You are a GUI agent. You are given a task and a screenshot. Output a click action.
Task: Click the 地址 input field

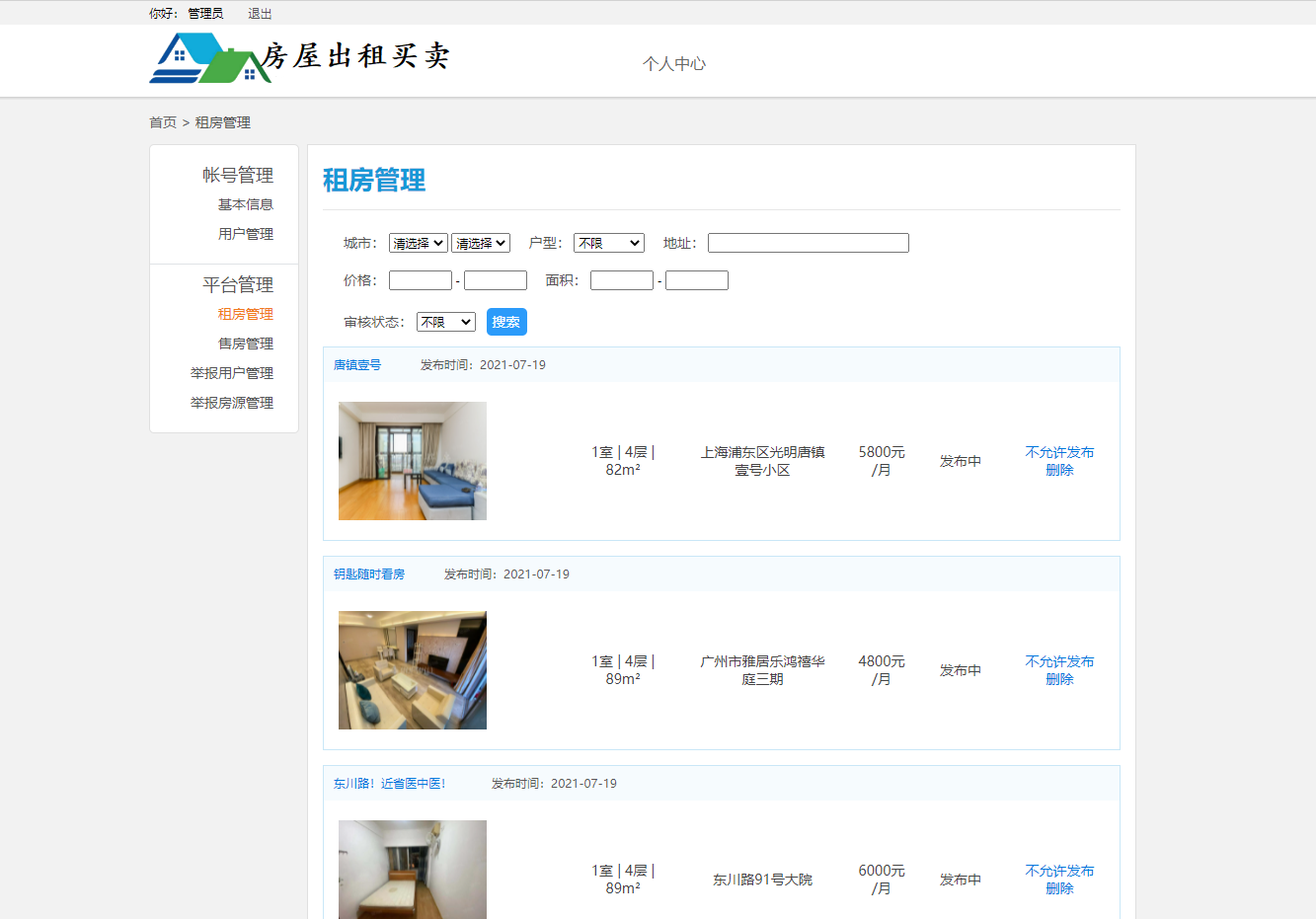808,242
